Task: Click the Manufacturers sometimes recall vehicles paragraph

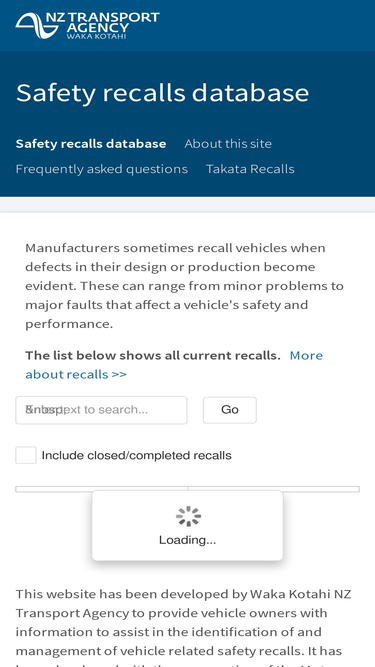Action: coord(184,286)
